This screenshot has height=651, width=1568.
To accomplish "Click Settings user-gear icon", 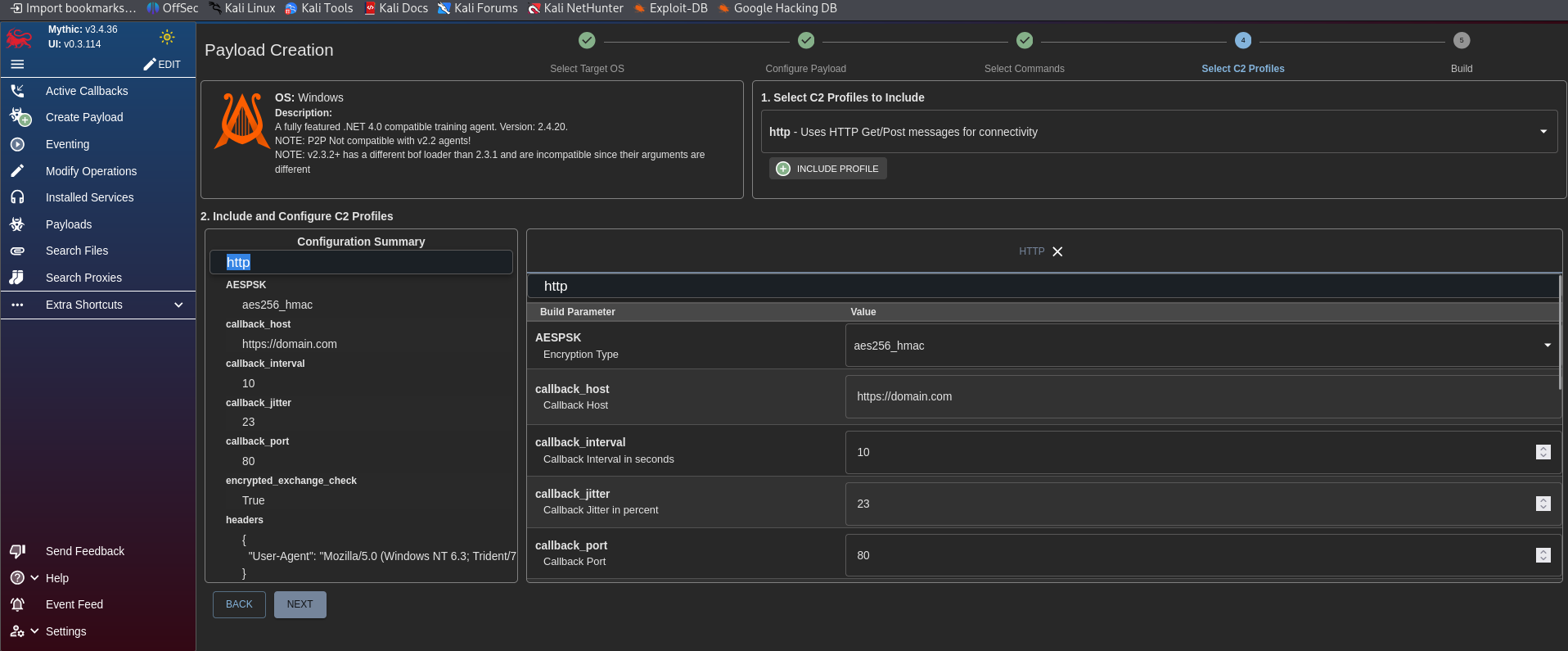I will pyautogui.click(x=17, y=631).
